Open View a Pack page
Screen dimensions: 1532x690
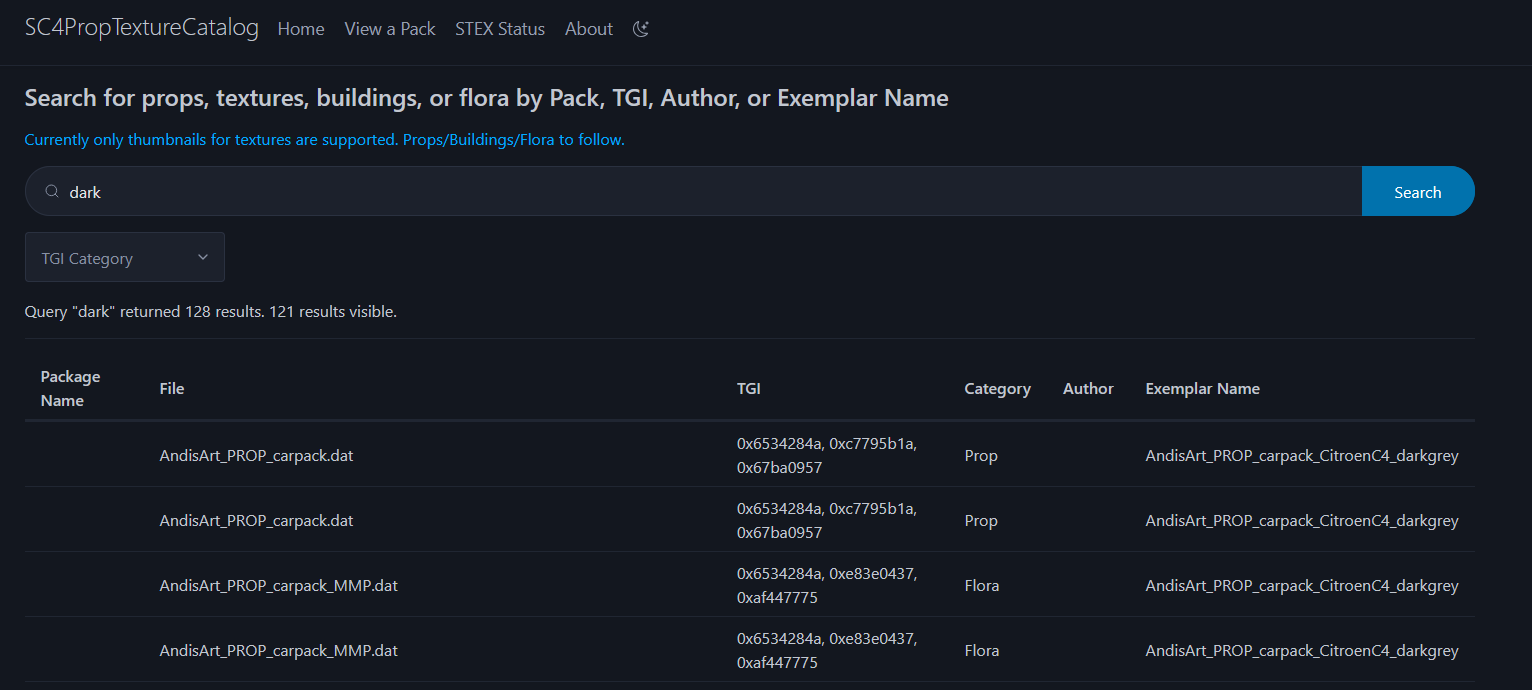390,29
